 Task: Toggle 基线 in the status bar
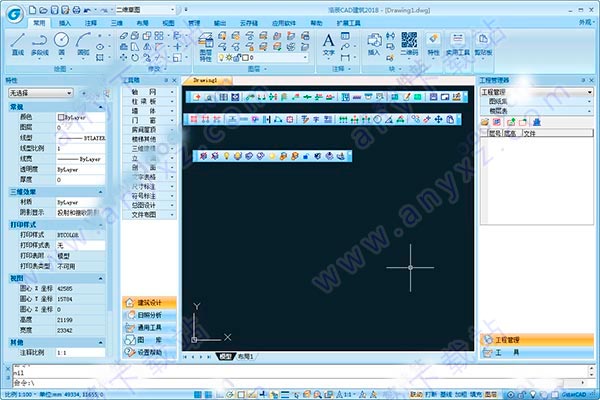click(x=446, y=394)
